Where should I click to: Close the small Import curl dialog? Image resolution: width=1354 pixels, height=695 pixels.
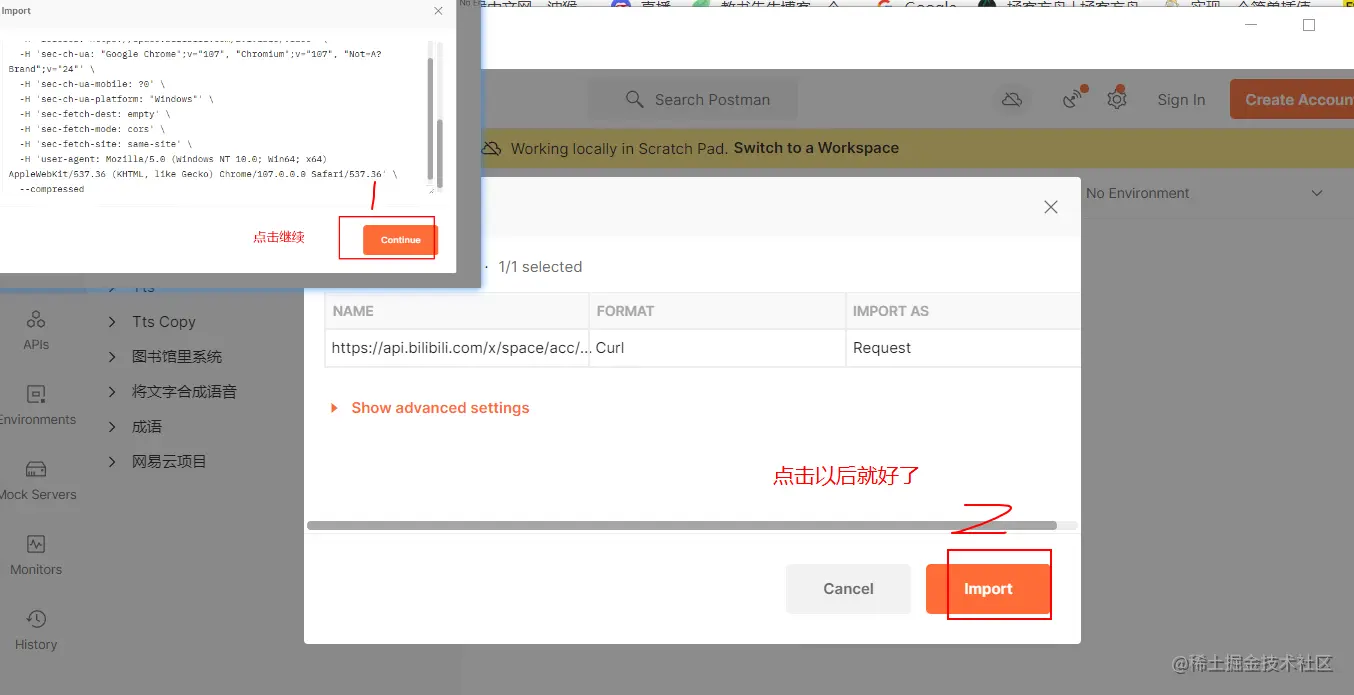click(x=438, y=11)
